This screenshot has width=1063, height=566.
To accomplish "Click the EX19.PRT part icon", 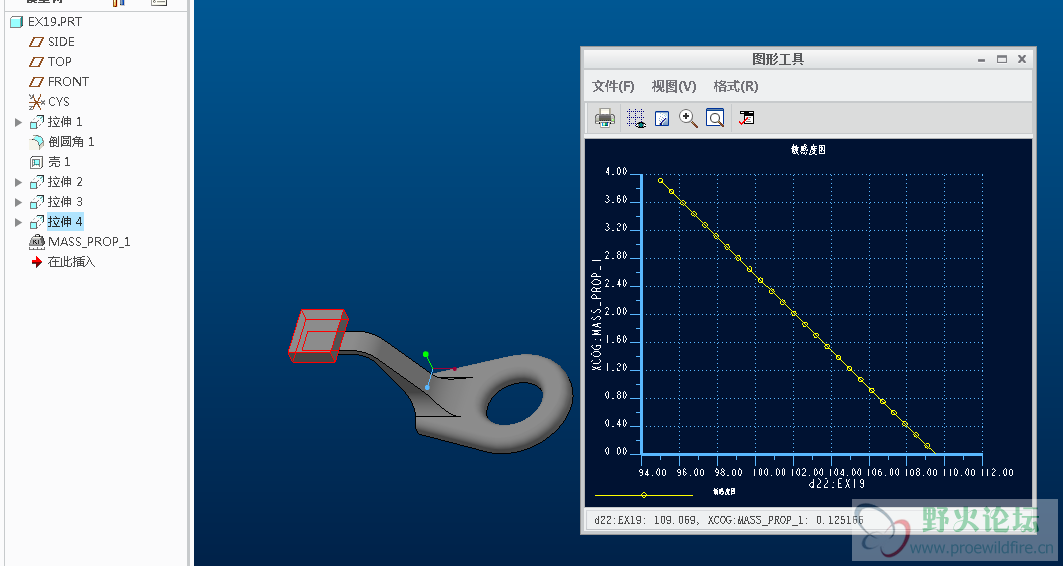I will click(x=17, y=22).
